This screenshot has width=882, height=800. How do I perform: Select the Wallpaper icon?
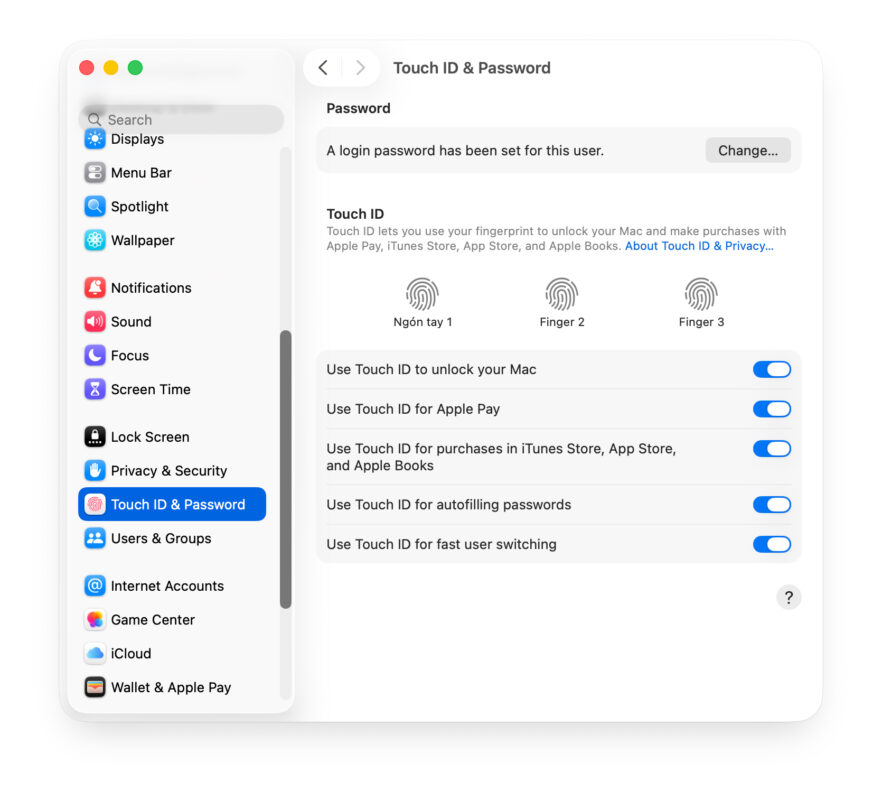pyautogui.click(x=95, y=240)
